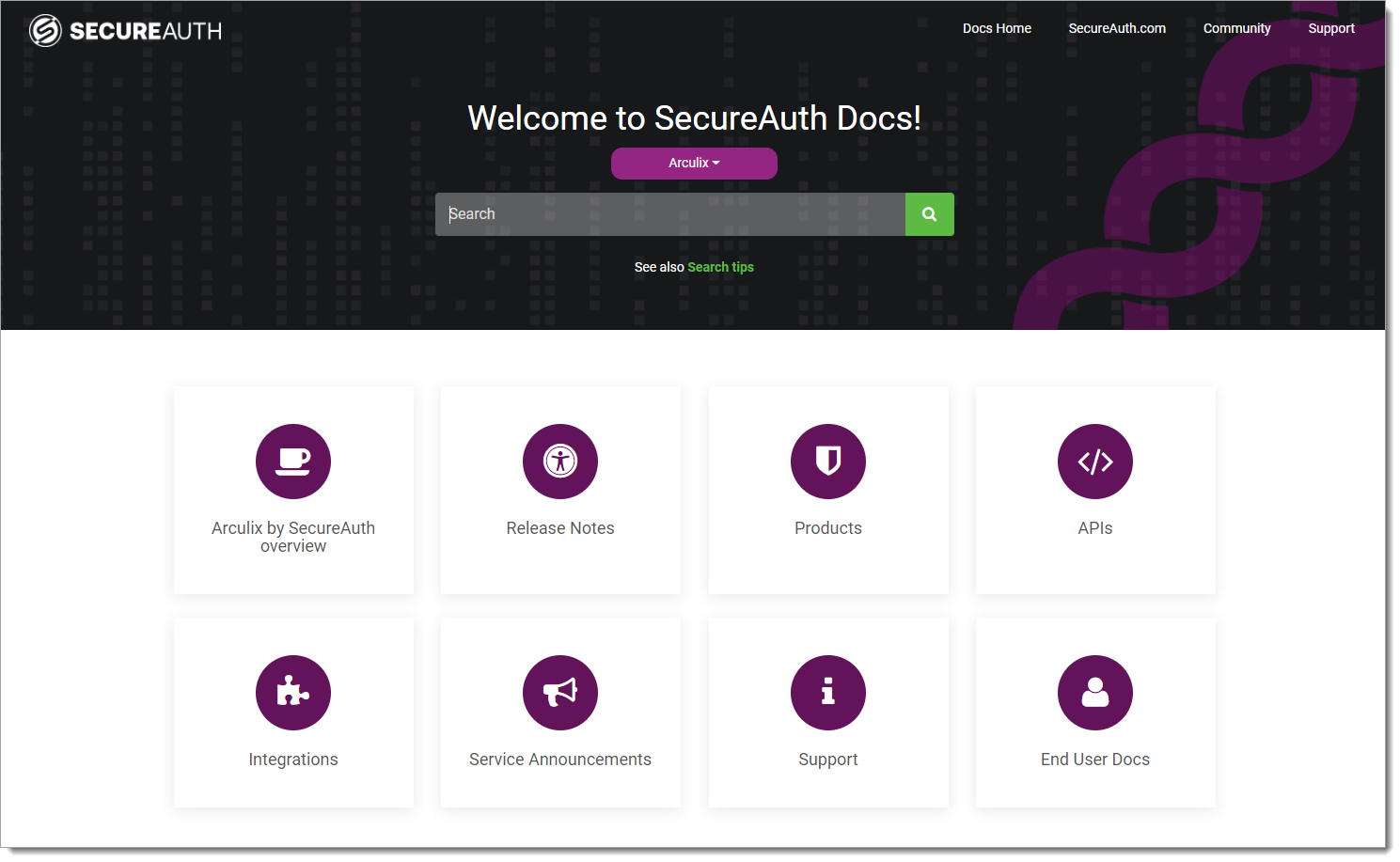Open the APIs code brackets icon

coord(1095,462)
